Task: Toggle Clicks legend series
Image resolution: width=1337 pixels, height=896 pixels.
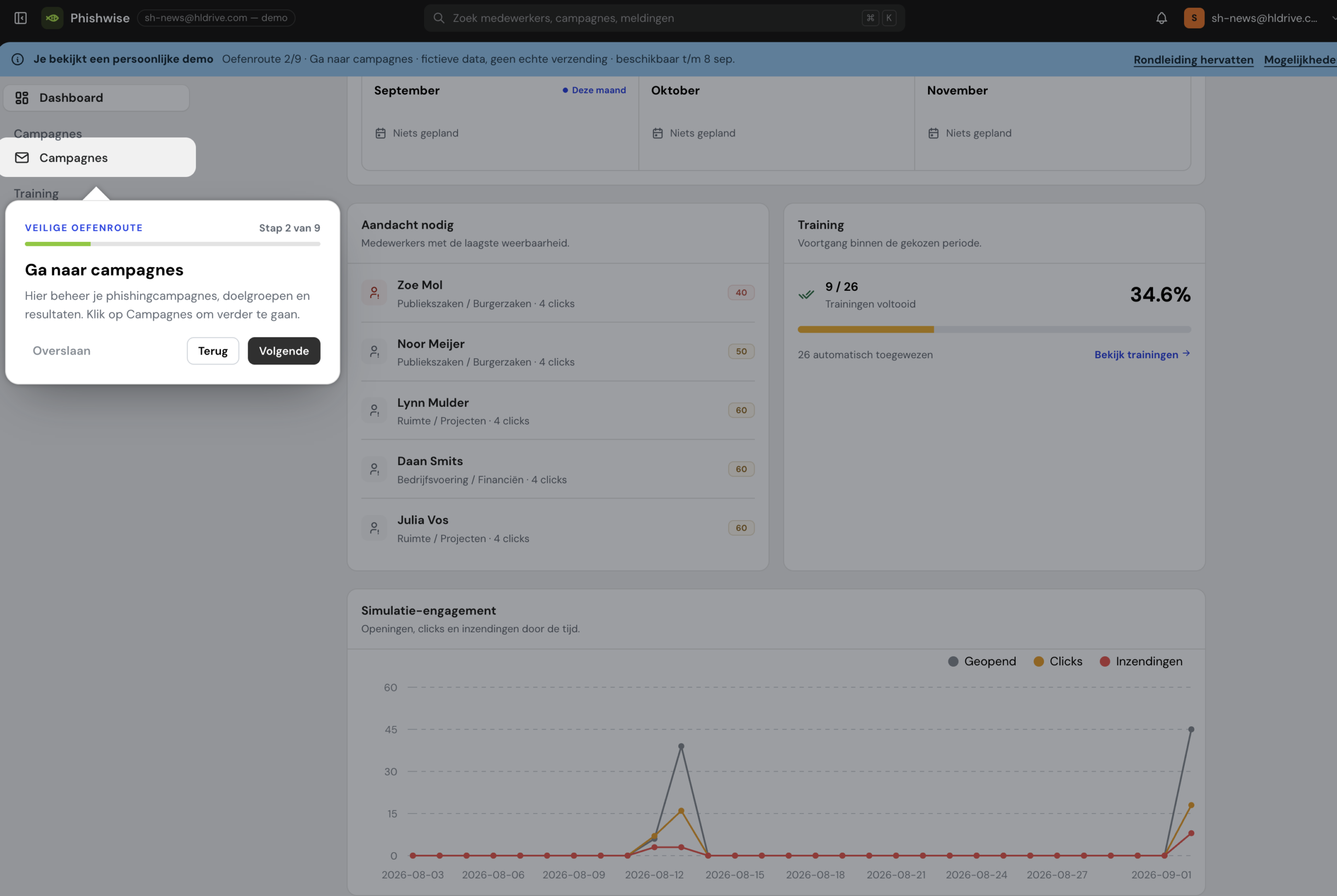Action: click(1058, 661)
